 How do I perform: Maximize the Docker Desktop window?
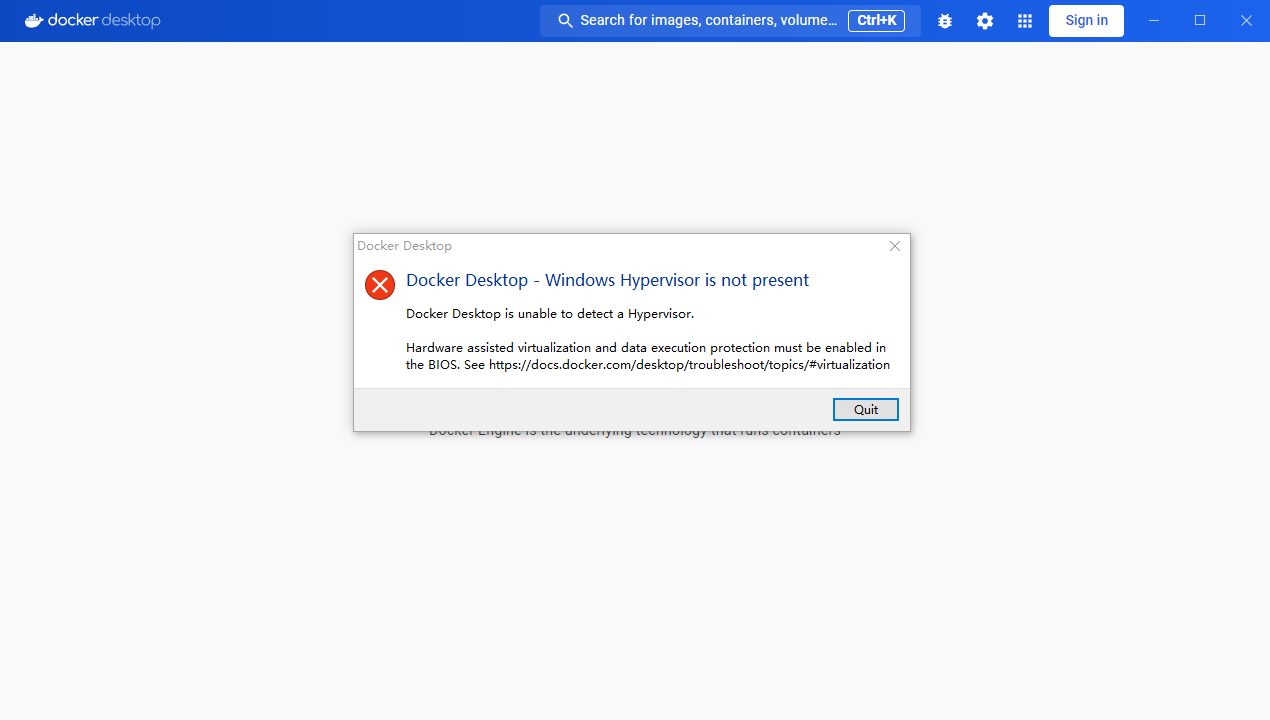pos(1200,21)
